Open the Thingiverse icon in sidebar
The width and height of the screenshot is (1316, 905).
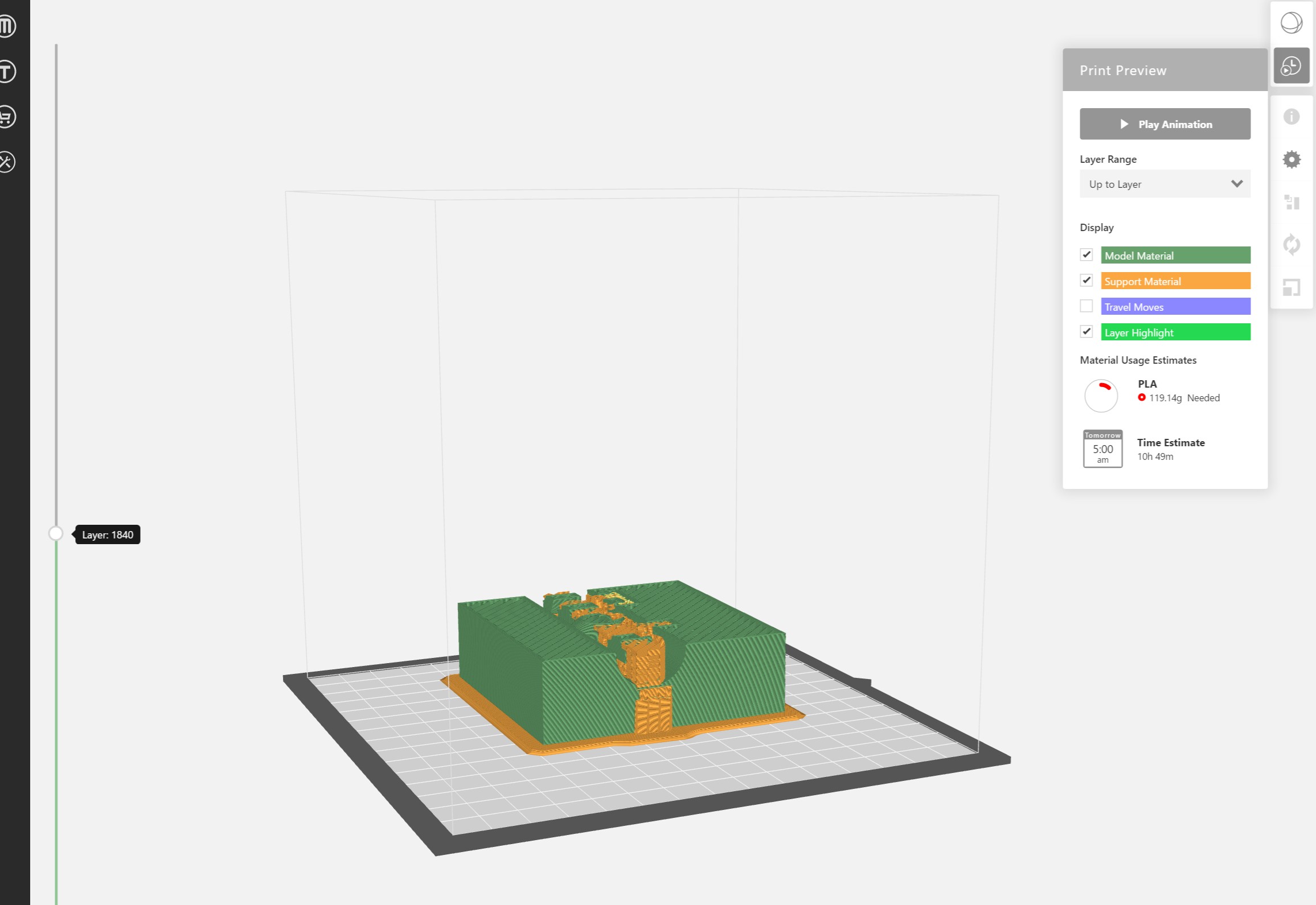coord(7,72)
